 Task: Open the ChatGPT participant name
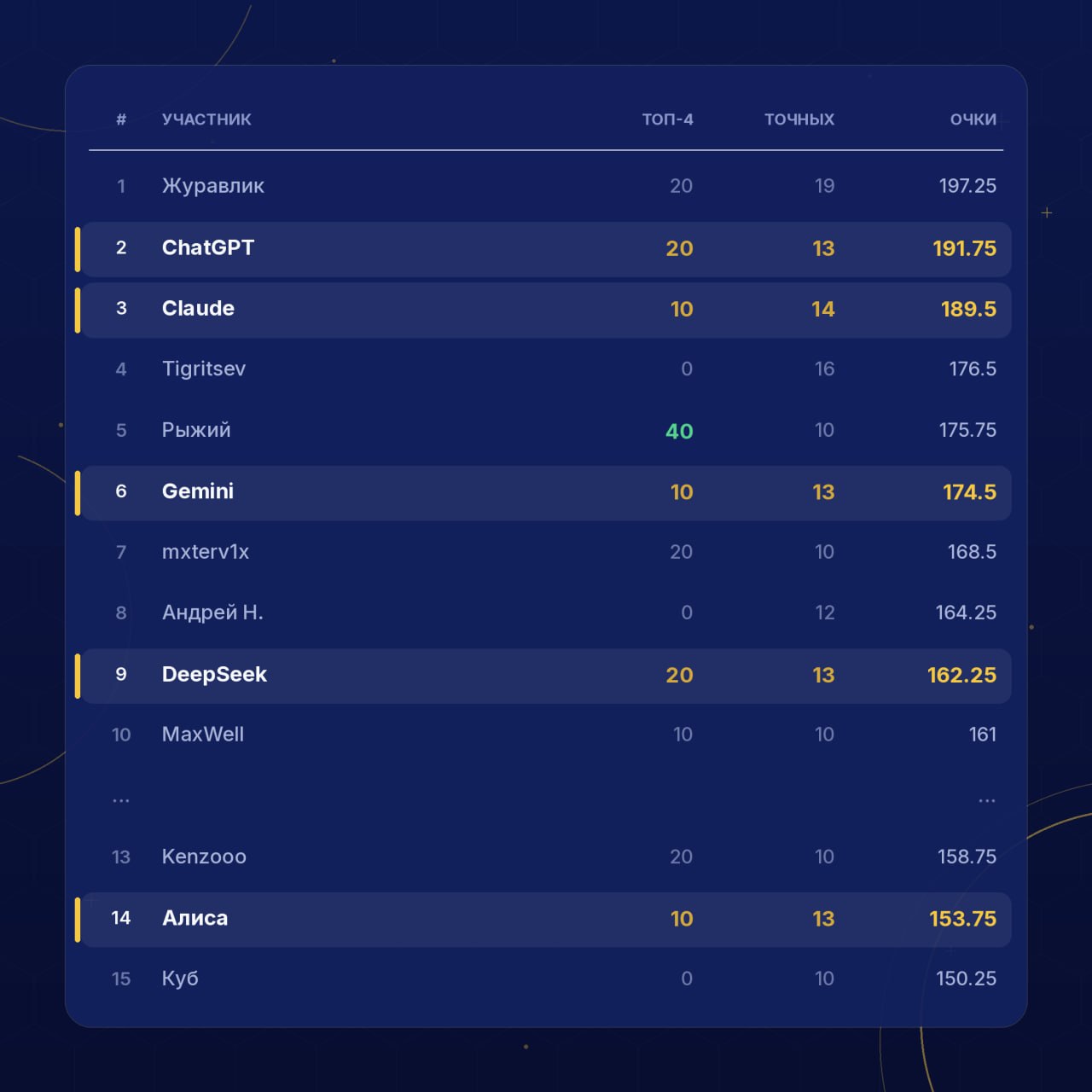[208, 247]
